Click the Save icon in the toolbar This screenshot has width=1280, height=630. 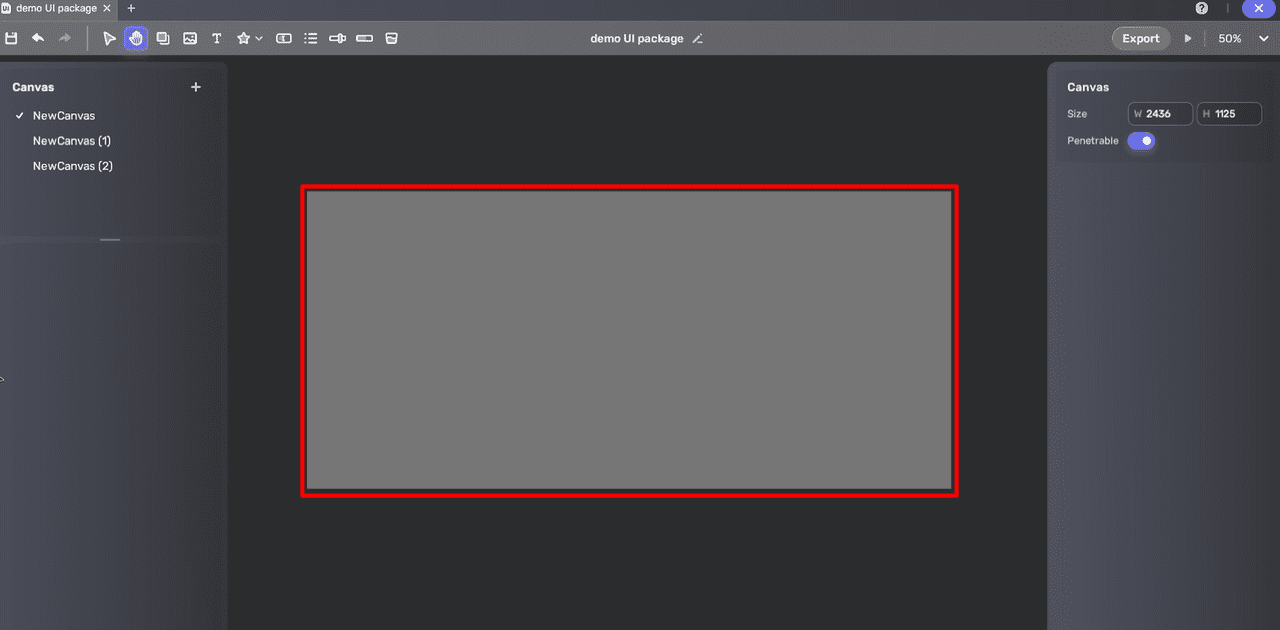(12, 39)
